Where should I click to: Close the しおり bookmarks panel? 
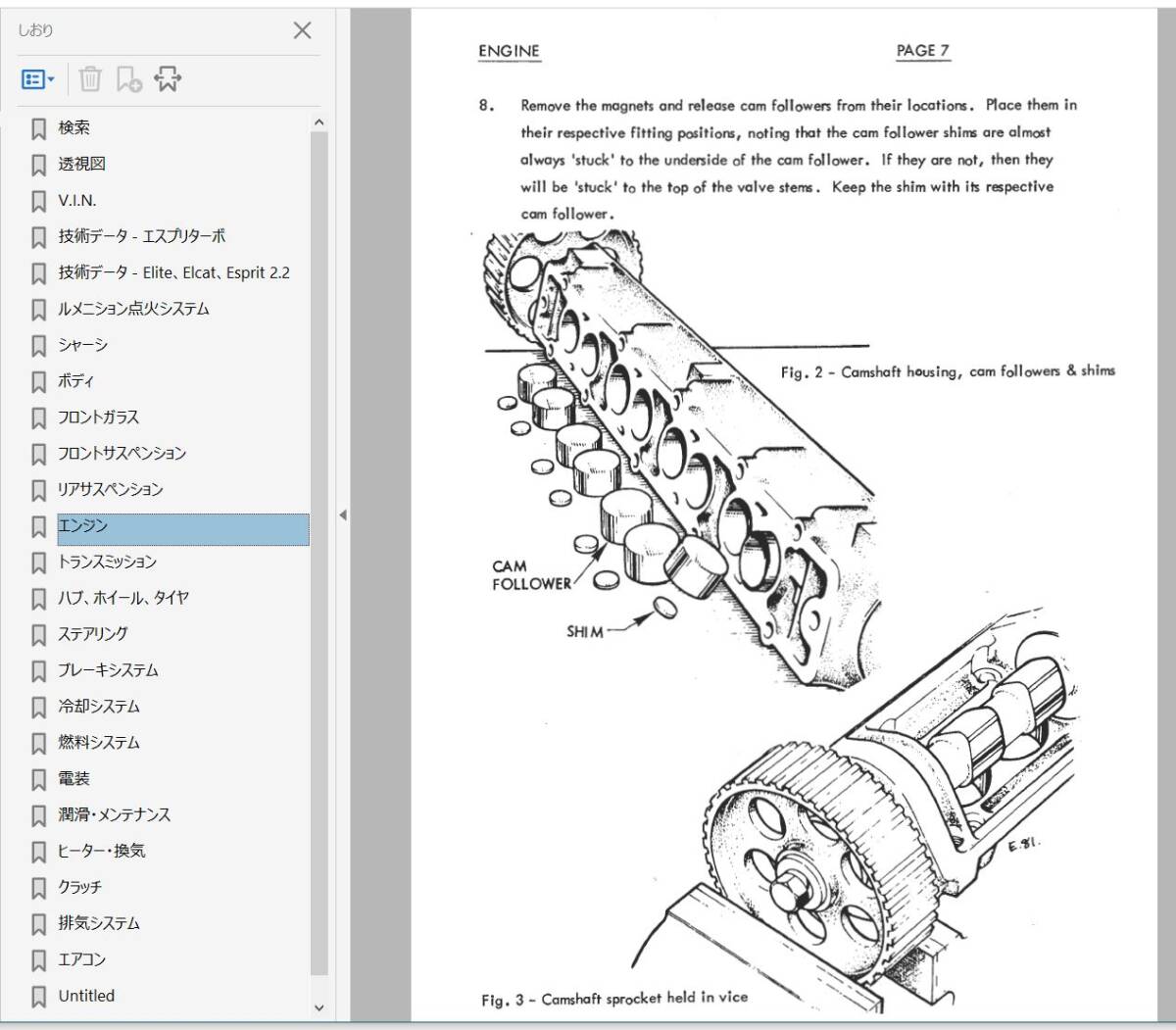click(303, 30)
